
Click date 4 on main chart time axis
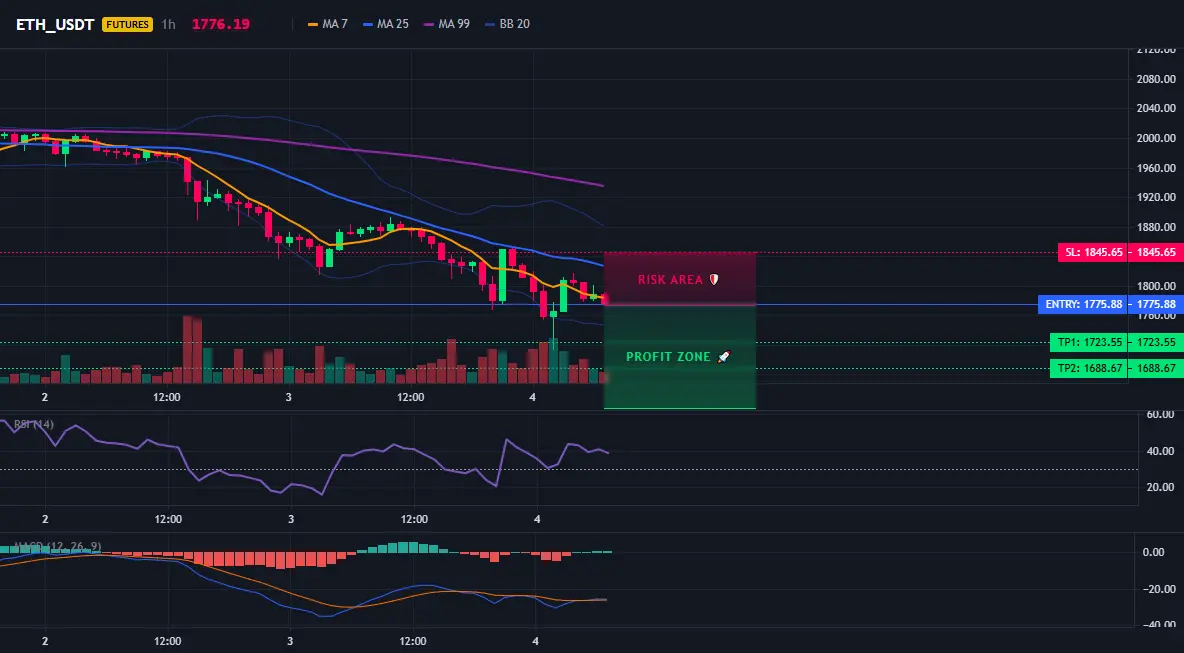(x=533, y=397)
